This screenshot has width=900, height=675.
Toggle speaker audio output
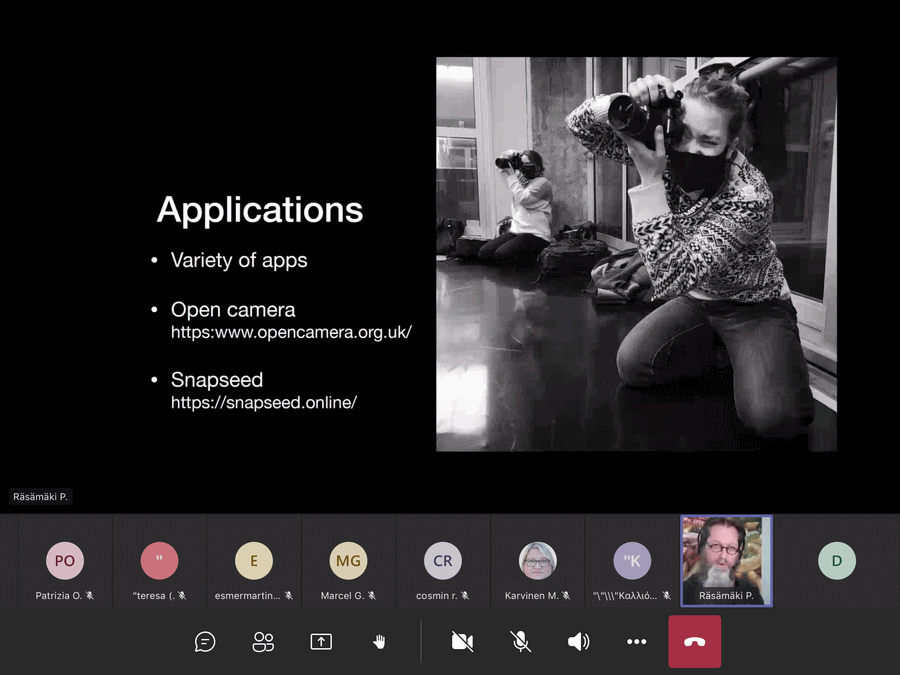pos(578,642)
